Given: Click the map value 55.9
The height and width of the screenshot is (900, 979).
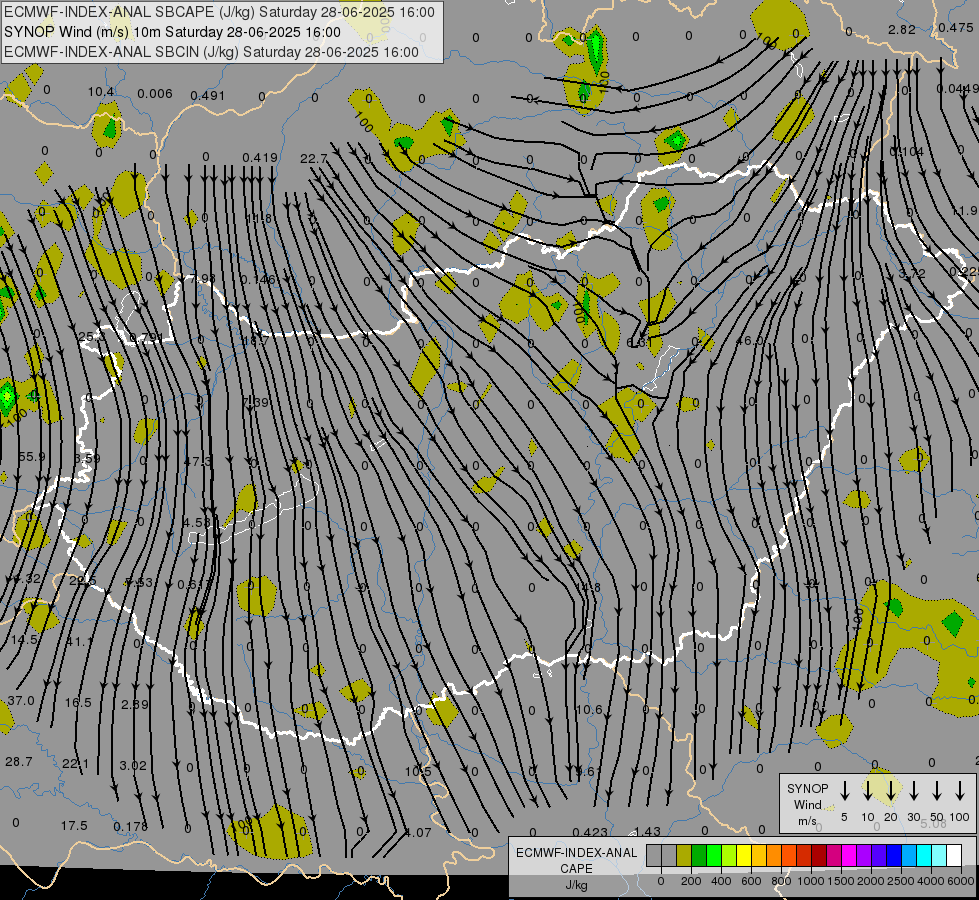Looking at the screenshot, I should click(x=32, y=457).
